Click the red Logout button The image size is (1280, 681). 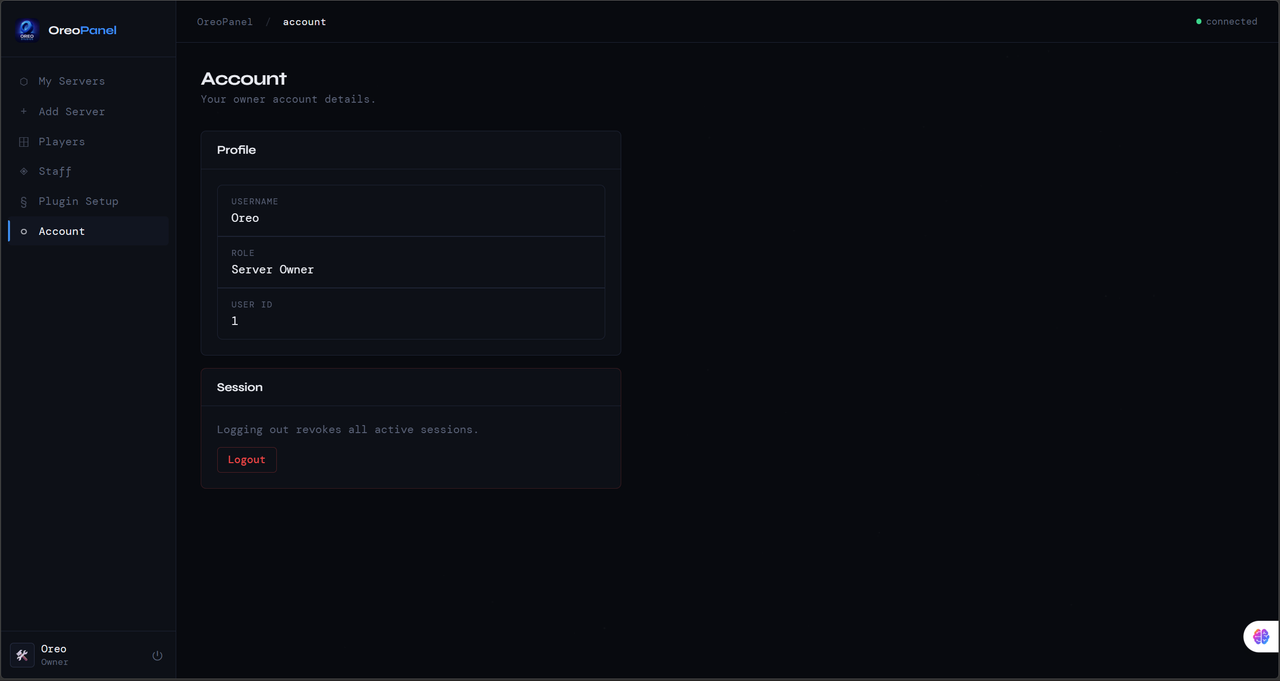point(247,460)
